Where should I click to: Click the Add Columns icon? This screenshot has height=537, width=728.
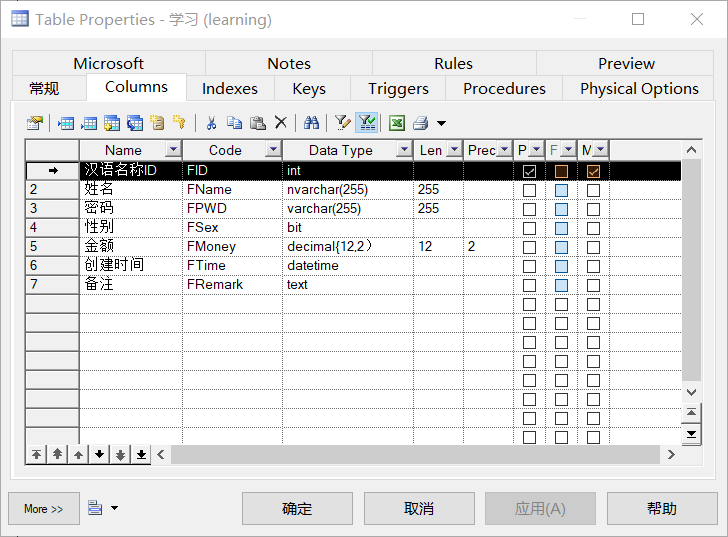[112, 123]
